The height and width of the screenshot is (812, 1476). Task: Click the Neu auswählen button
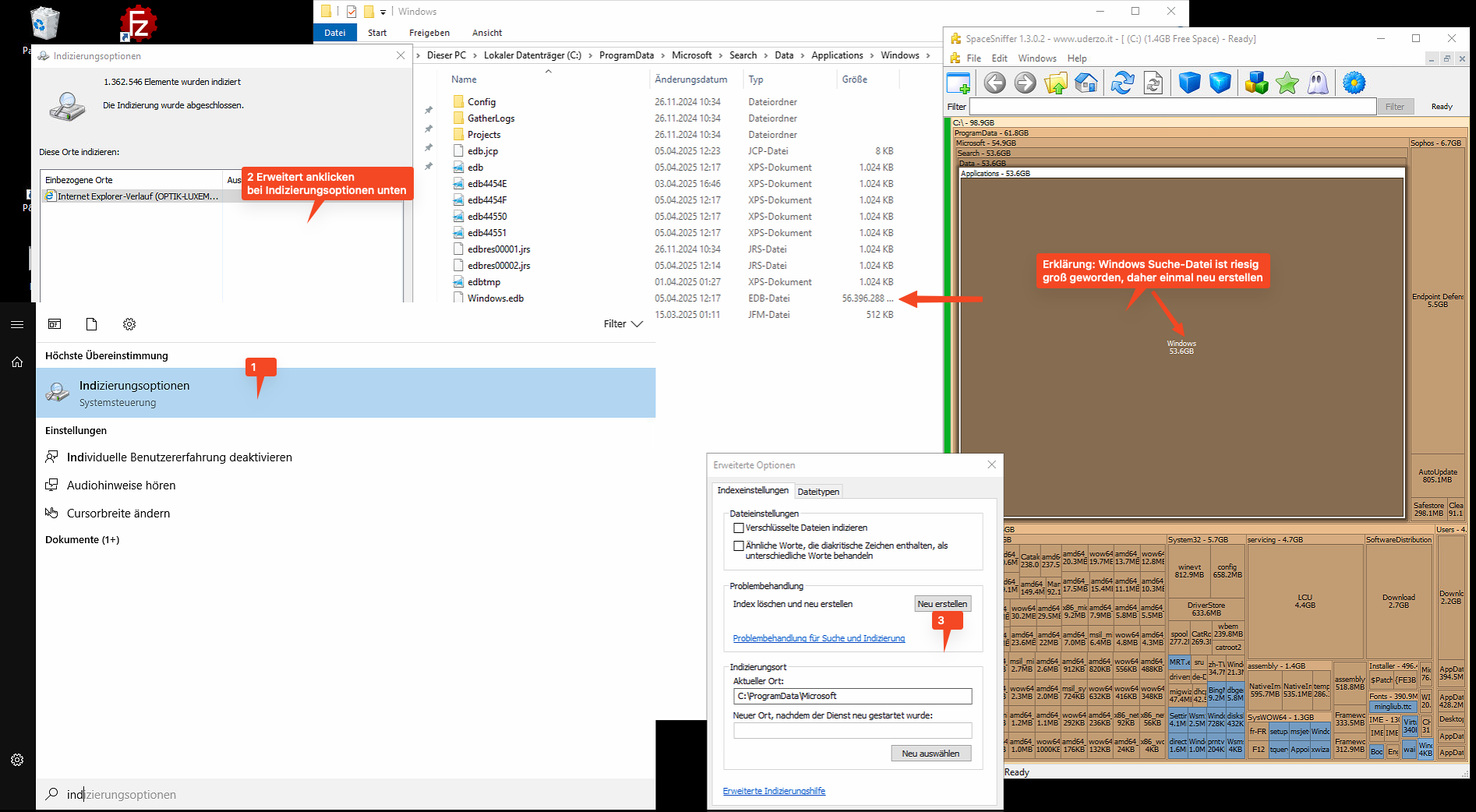coord(930,754)
